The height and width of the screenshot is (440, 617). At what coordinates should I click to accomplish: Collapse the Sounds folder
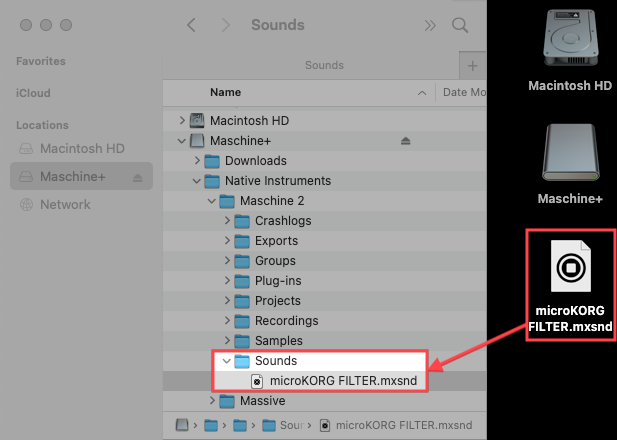pyautogui.click(x=226, y=361)
